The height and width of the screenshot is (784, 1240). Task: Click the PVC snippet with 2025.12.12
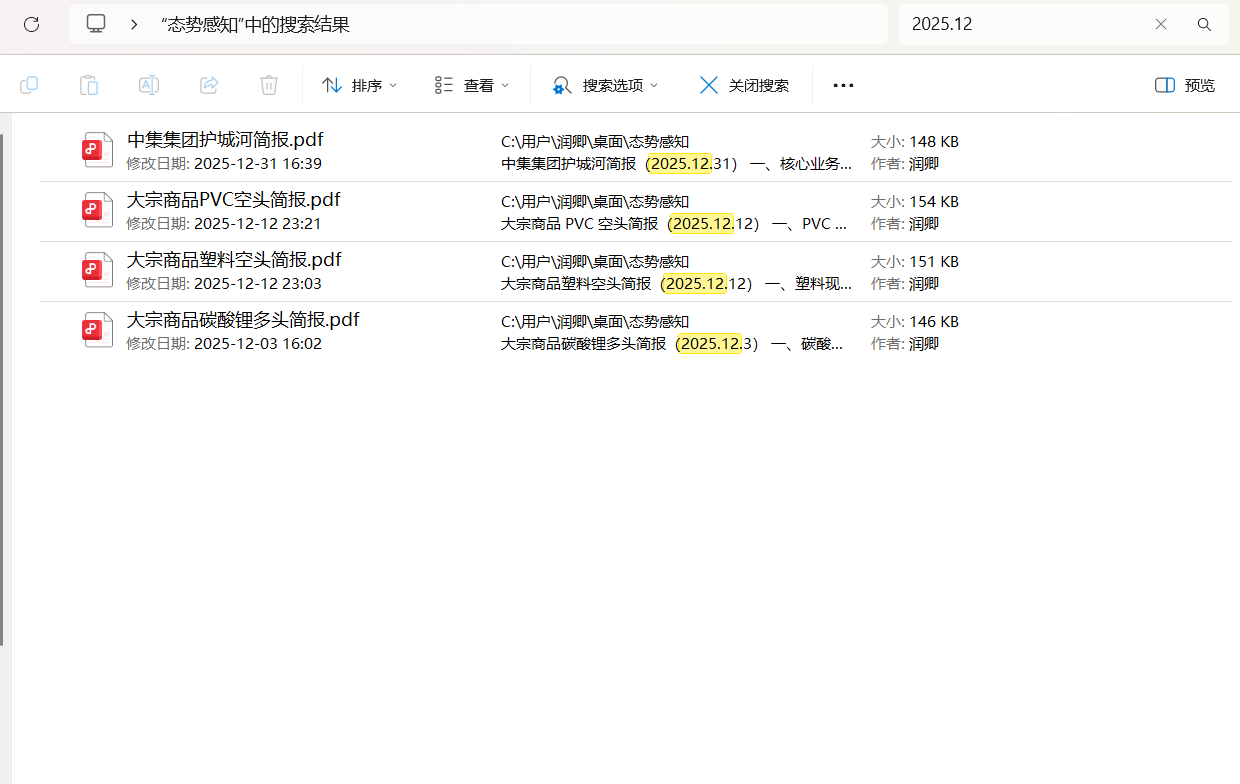[675, 224]
